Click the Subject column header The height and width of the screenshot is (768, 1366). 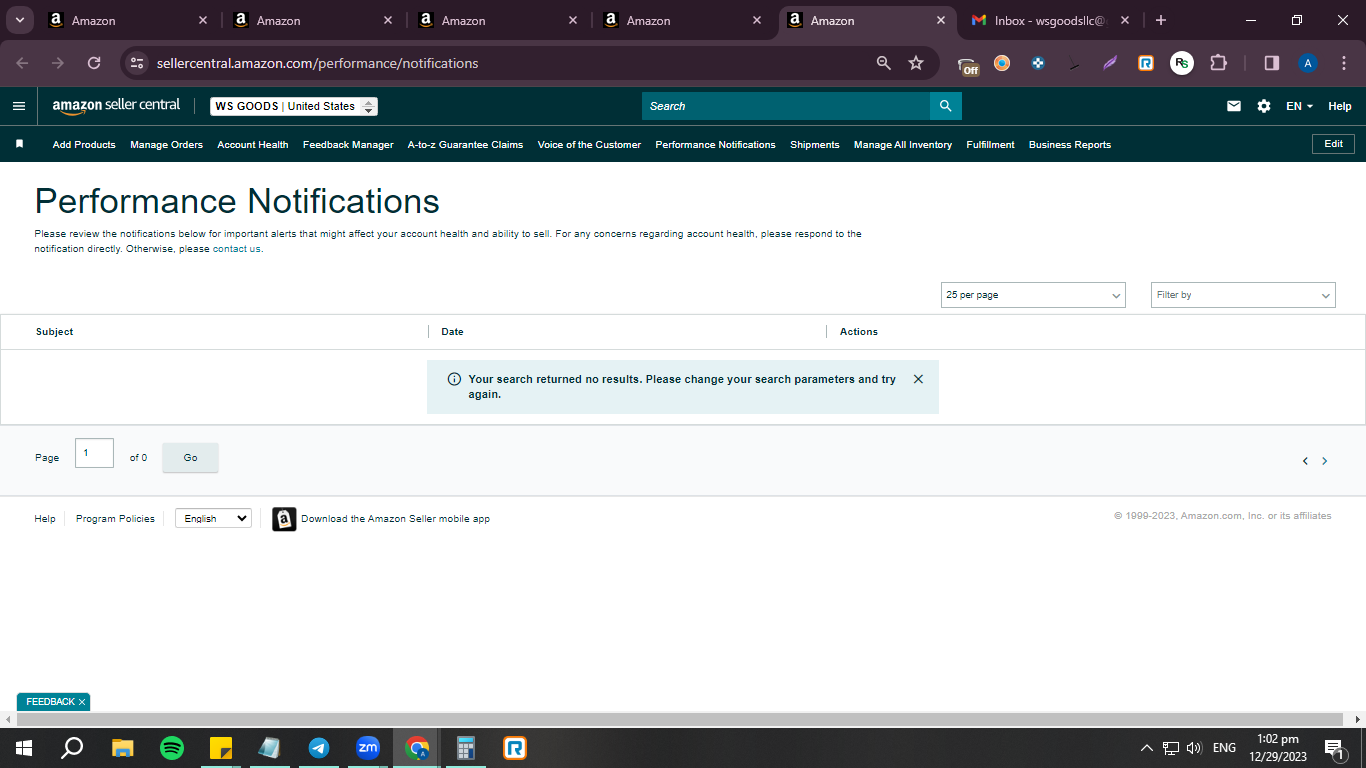(55, 332)
